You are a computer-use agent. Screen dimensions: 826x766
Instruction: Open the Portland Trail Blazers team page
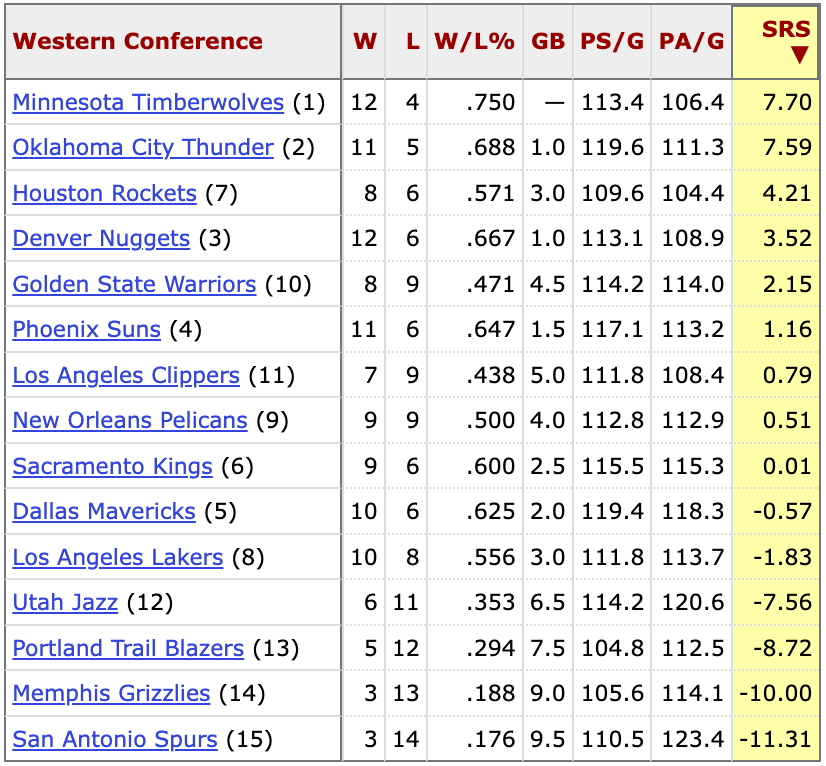pyautogui.click(x=126, y=648)
